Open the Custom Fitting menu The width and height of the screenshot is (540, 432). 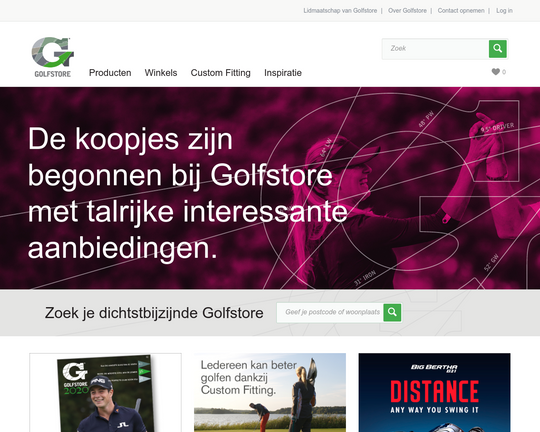coord(220,73)
